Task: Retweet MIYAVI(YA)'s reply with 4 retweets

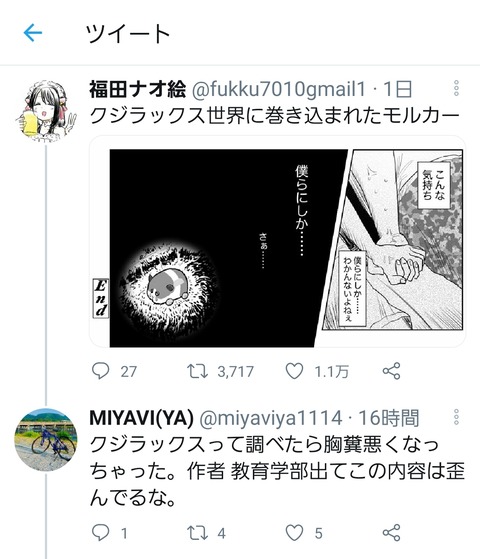Action: click(198, 533)
